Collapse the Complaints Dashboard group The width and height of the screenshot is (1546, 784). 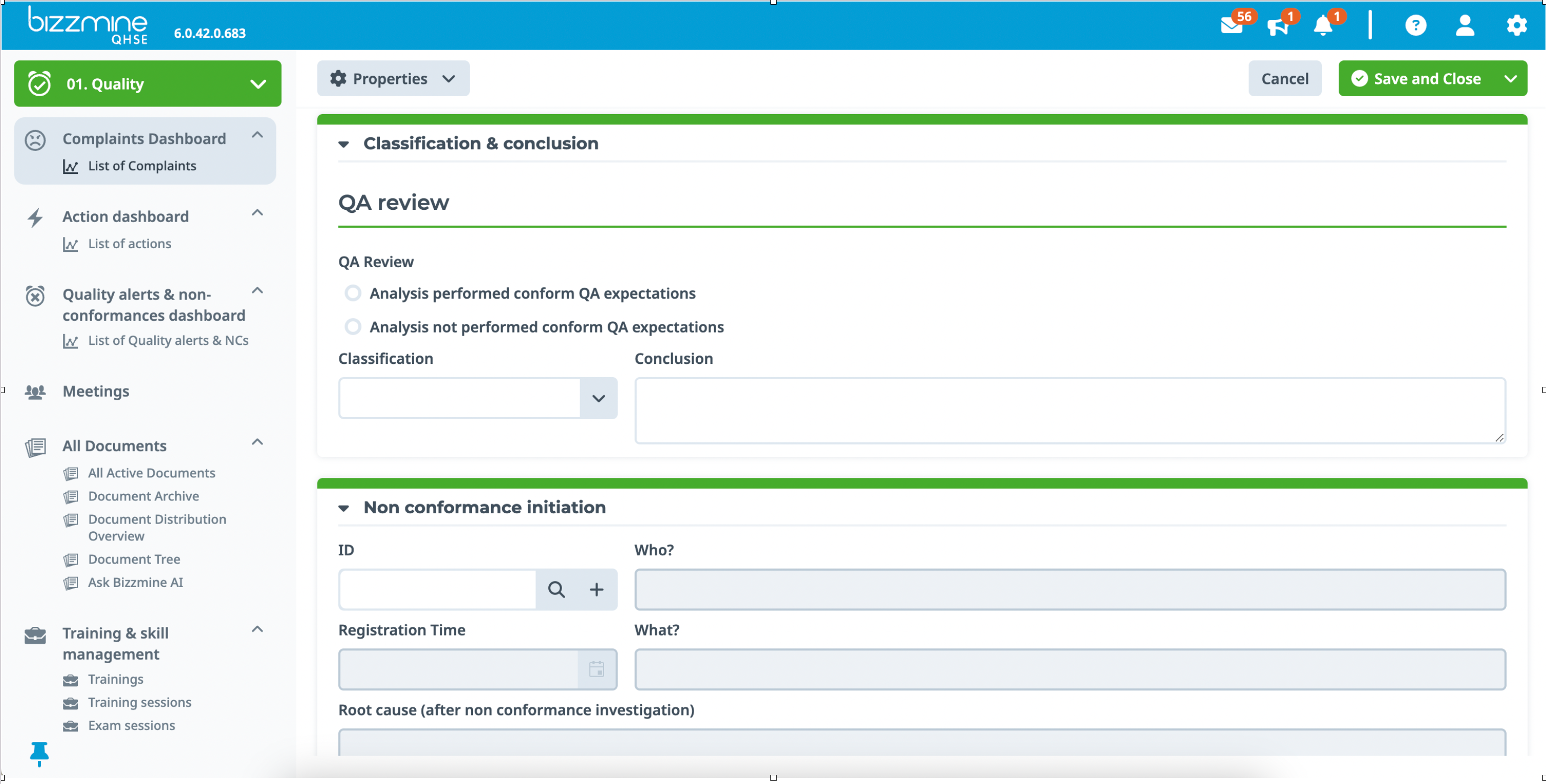(x=258, y=136)
